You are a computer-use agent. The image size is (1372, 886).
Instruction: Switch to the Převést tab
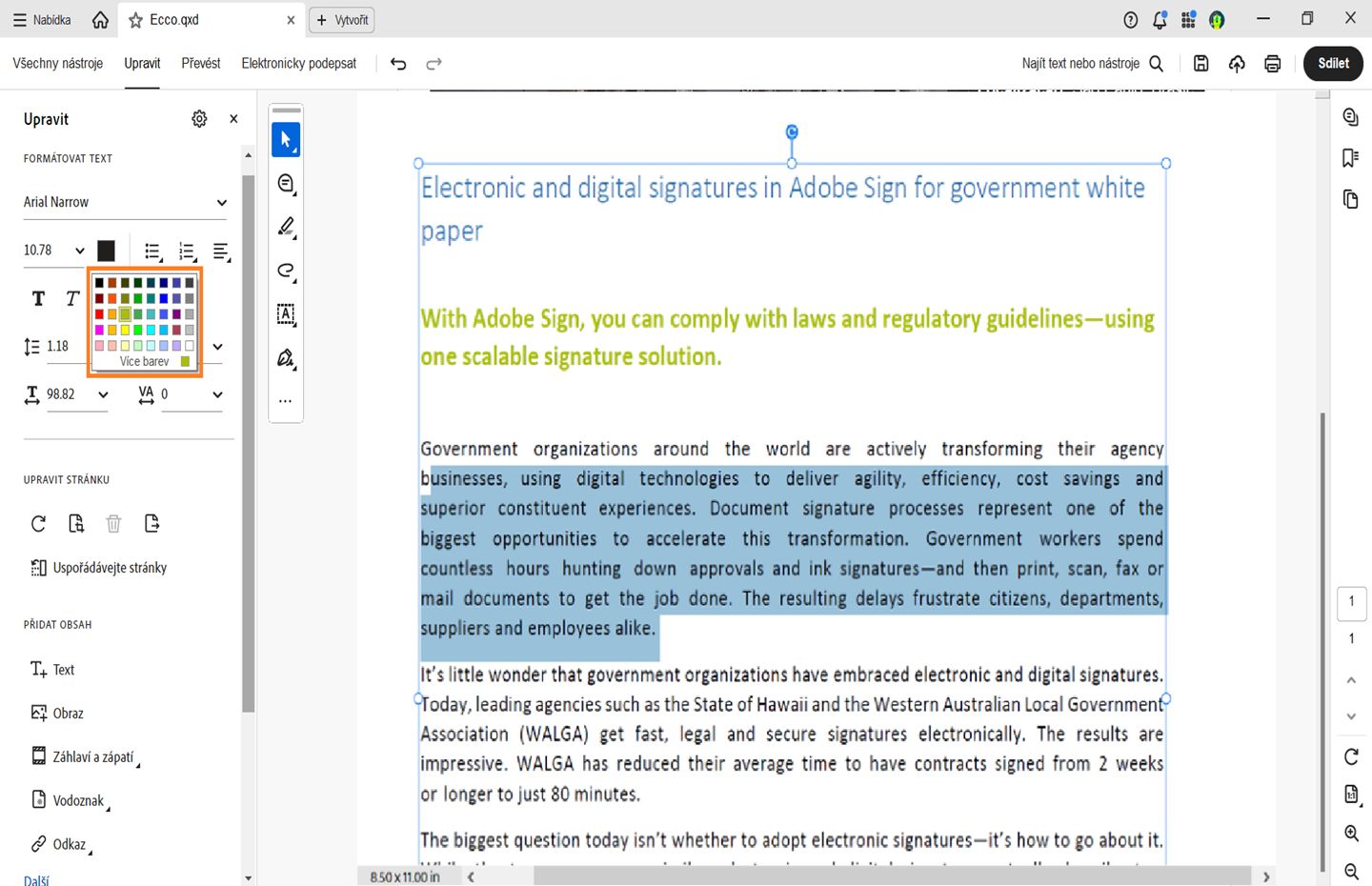pyautogui.click(x=200, y=63)
